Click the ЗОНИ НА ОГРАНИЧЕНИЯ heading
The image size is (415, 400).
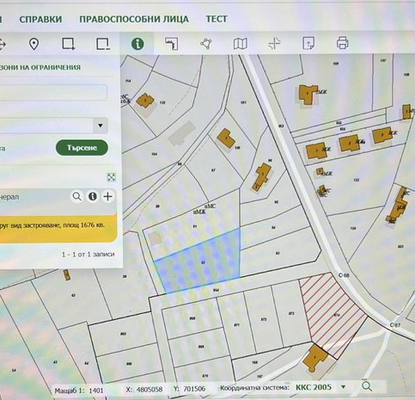[x=40, y=68]
